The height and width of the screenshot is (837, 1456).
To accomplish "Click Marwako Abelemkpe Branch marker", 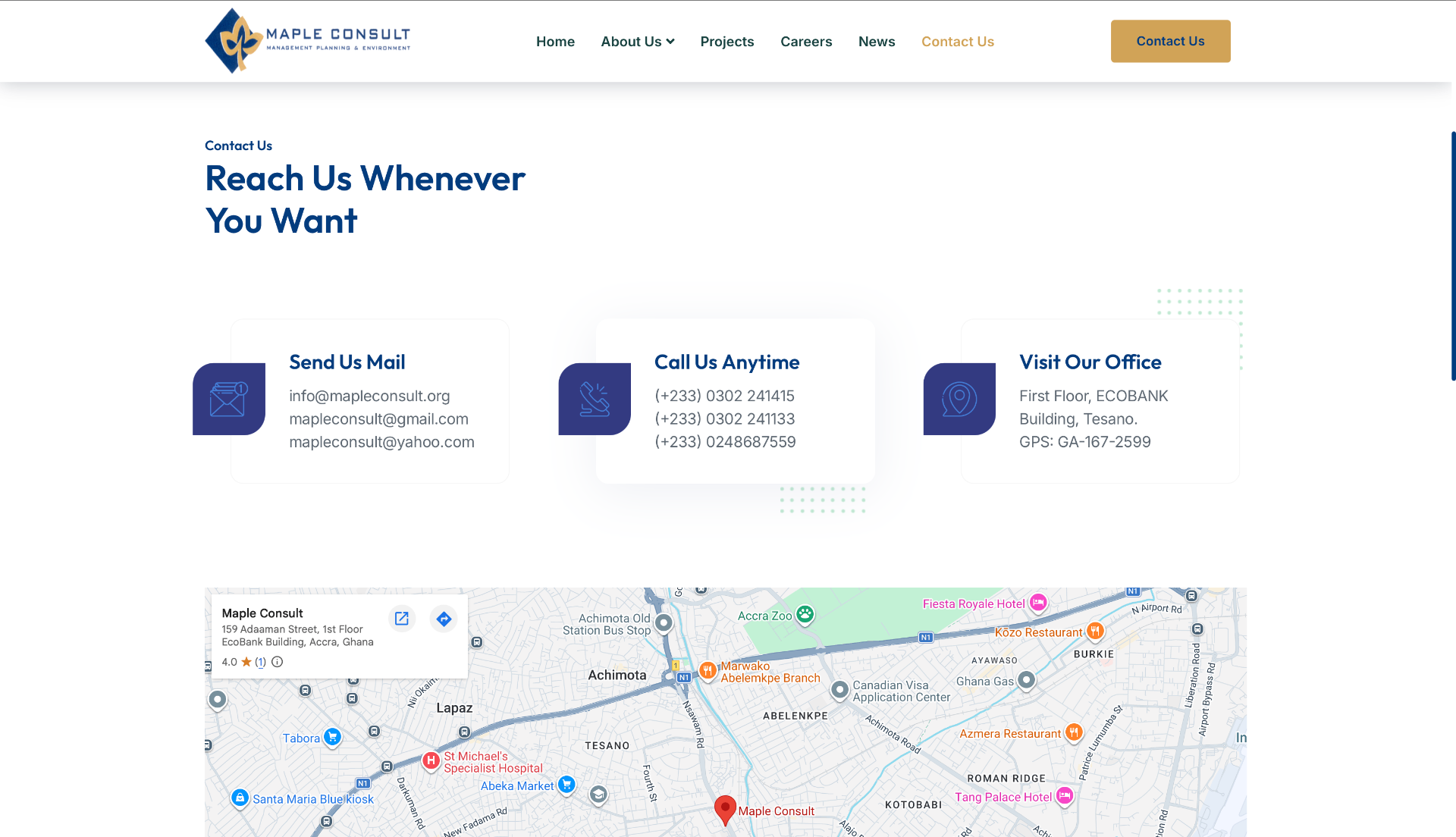I will (x=708, y=670).
